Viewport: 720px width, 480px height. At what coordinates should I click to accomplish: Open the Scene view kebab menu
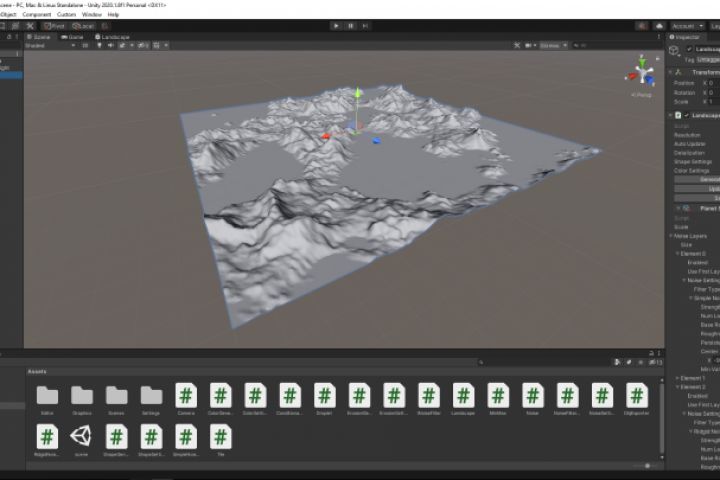click(x=658, y=37)
